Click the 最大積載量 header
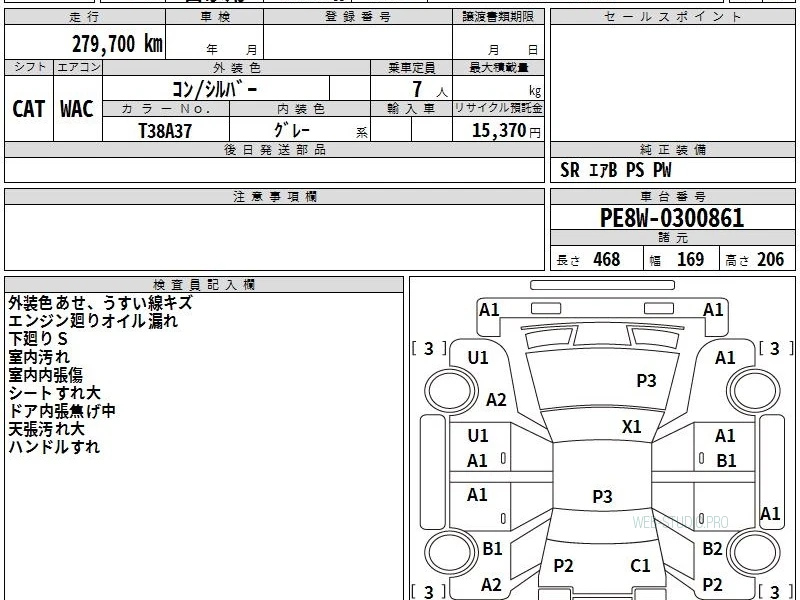Image resolution: width=800 pixels, height=600 pixels. coord(498,67)
